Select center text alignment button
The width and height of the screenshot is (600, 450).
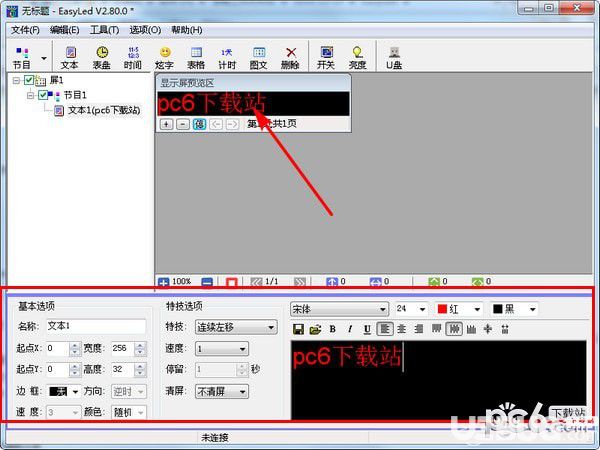pyautogui.click(x=402, y=329)
